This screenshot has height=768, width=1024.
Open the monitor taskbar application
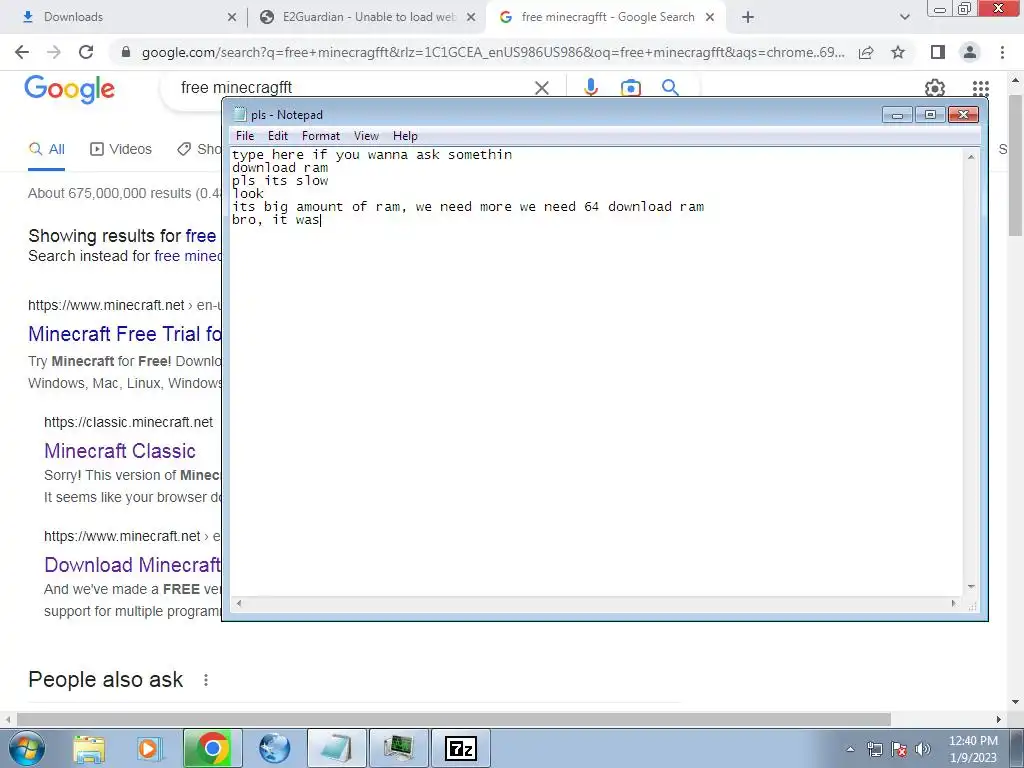coord(399,748)
